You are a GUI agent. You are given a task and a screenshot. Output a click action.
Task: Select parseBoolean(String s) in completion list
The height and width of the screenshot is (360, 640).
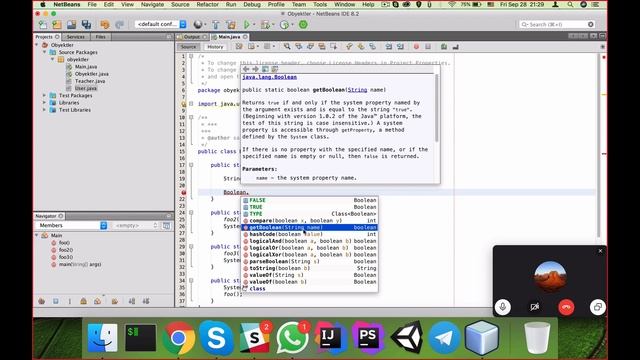tap(310, 261)
